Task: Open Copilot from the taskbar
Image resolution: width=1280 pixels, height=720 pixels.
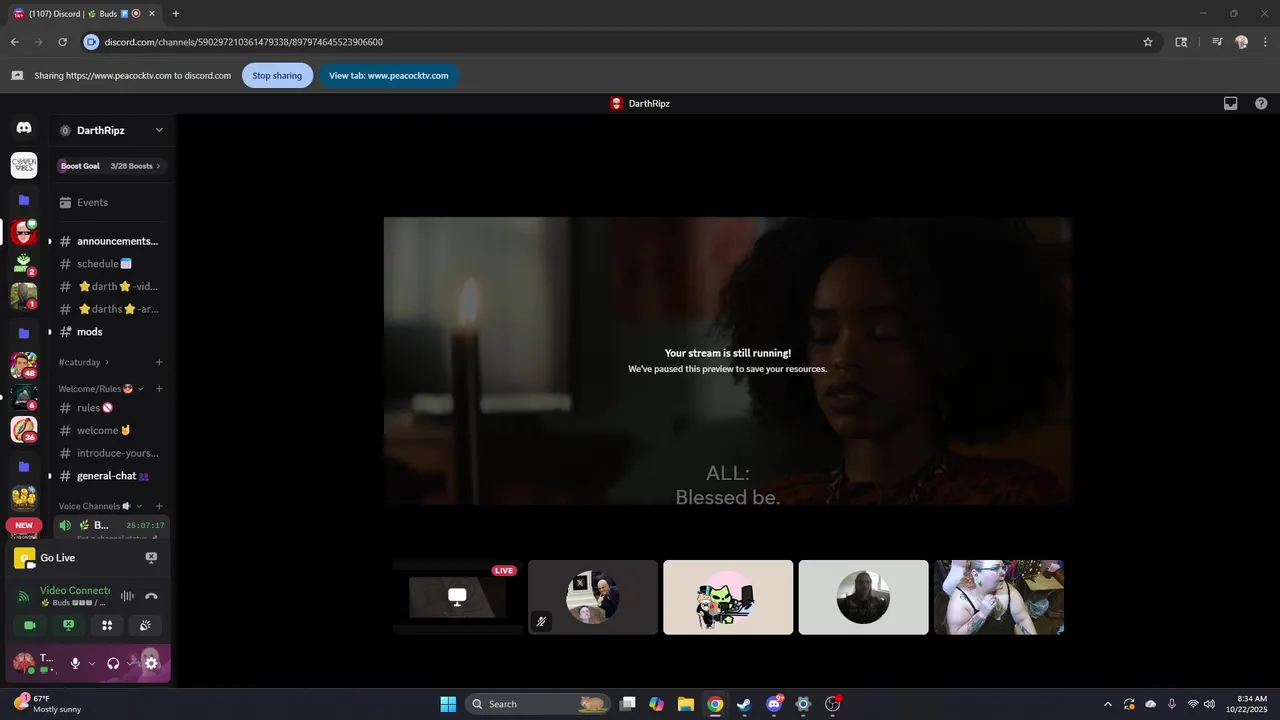Action: 656,704
